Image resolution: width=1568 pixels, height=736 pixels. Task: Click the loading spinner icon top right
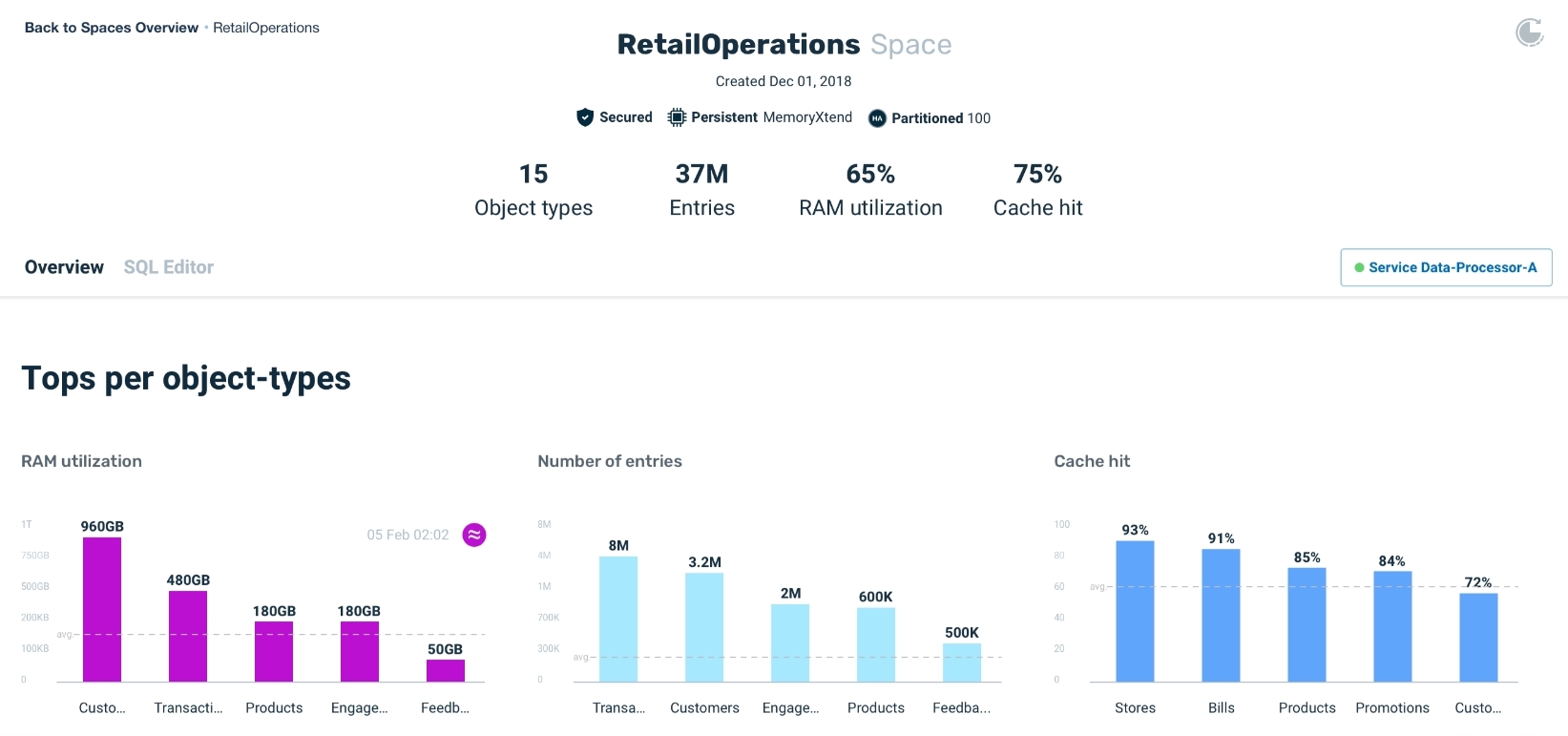tap(1529, 32)
